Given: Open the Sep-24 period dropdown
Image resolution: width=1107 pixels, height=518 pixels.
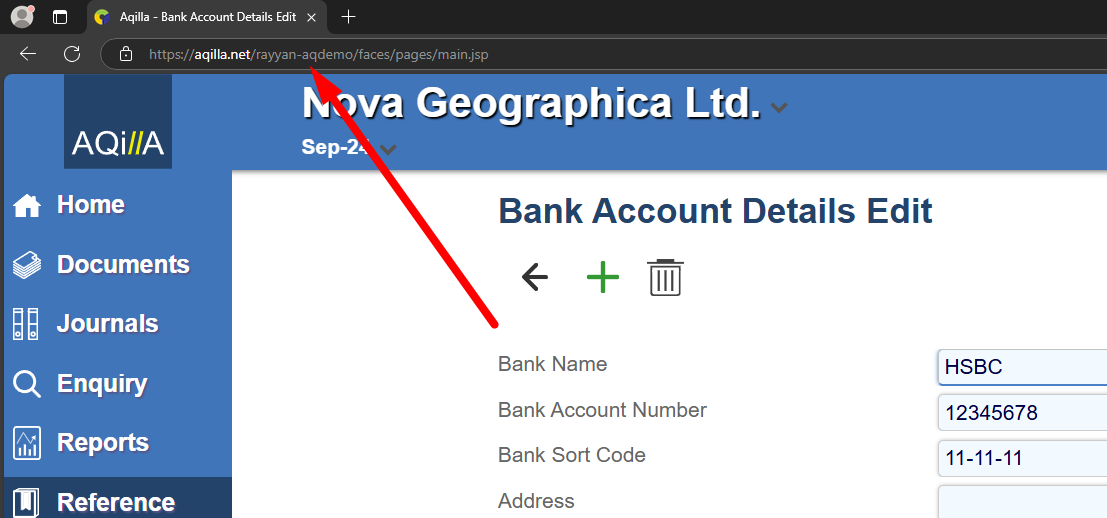Looking at the screenshot, I should 388,150.
